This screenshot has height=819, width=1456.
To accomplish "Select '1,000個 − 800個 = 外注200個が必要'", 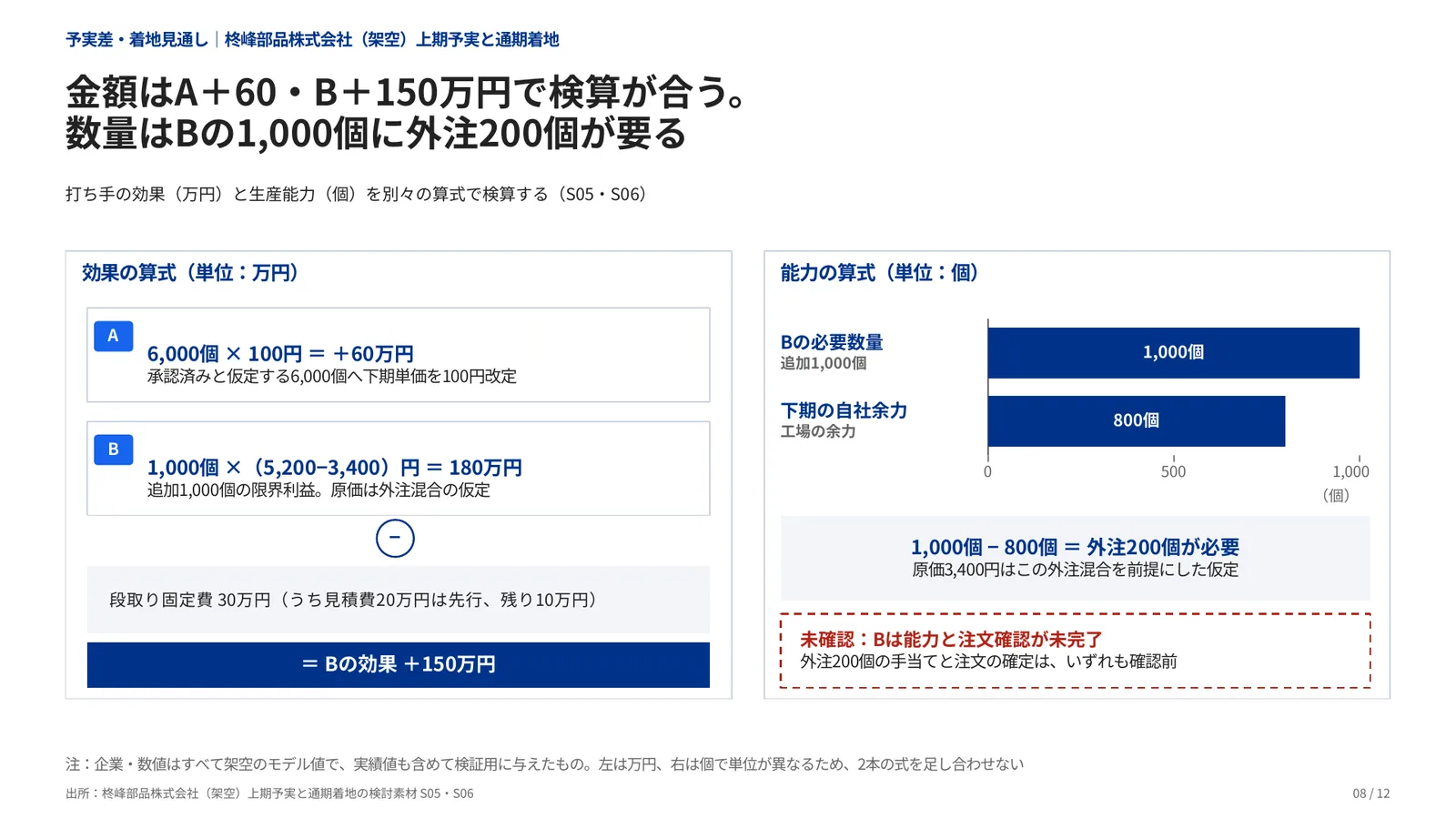I will coord(1075,547).
